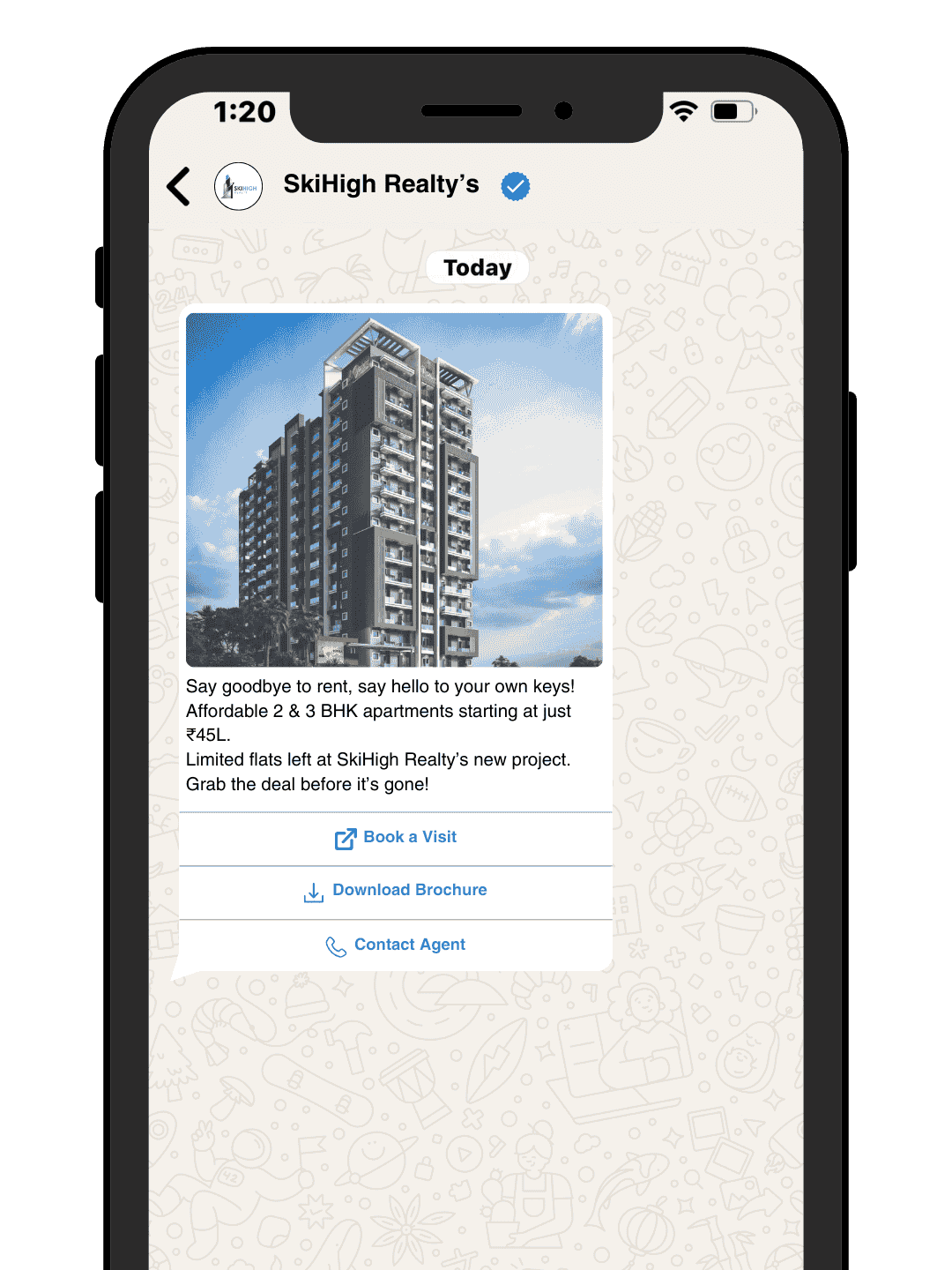Click the 'Say goodbye to rent' text line
This screenshot has width=952, height=1270.
(x=380, y=686)
